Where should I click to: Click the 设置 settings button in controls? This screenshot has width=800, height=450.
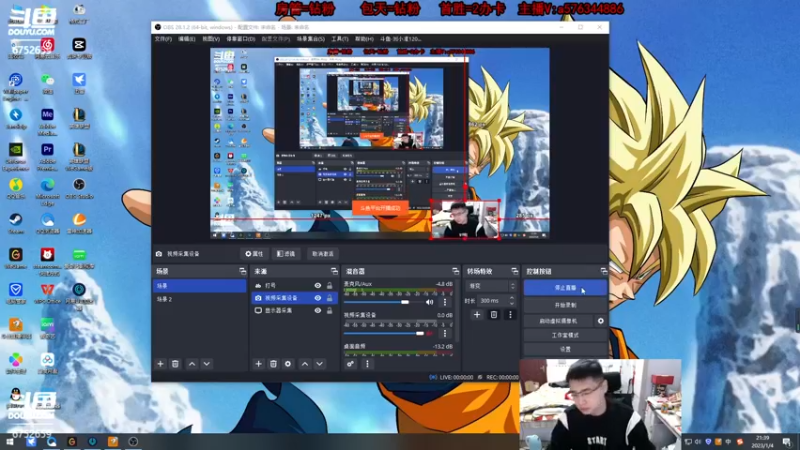coord(565,349)
